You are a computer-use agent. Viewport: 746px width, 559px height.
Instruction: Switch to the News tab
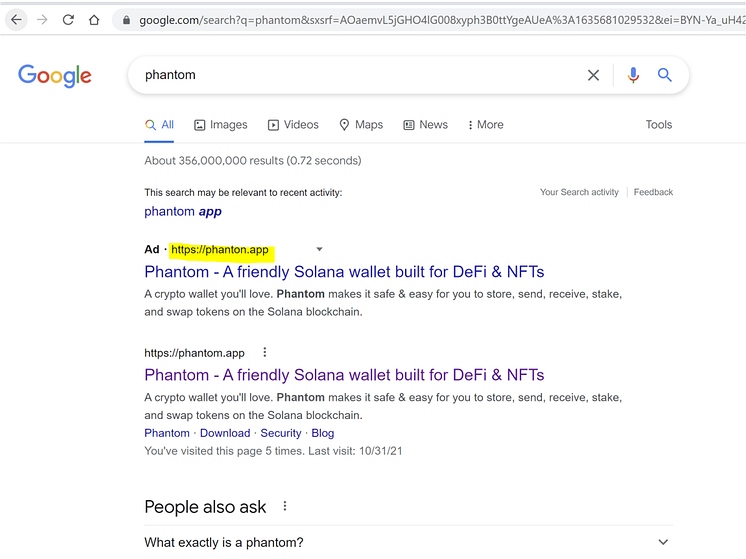tap(426, 125)
